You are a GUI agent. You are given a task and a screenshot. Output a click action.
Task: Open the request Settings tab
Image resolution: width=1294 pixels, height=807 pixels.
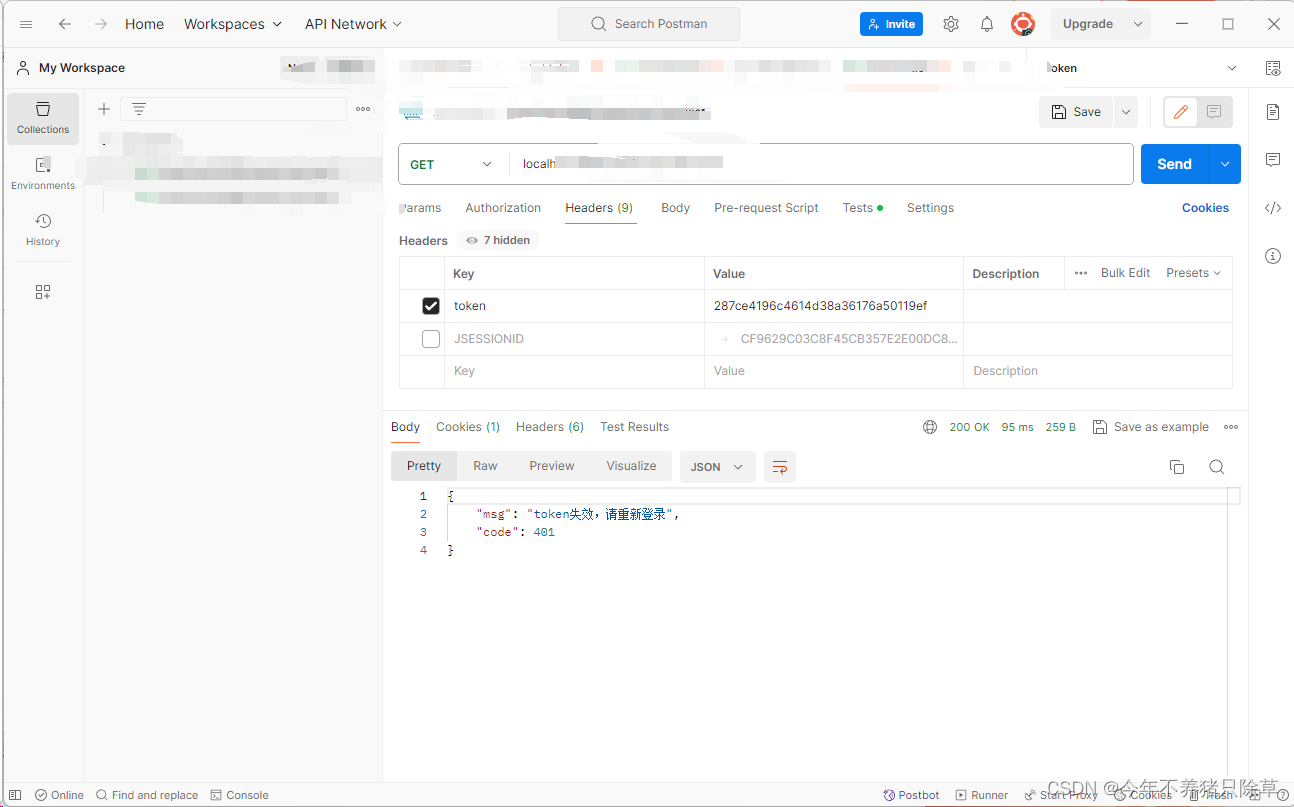[930, 208]
